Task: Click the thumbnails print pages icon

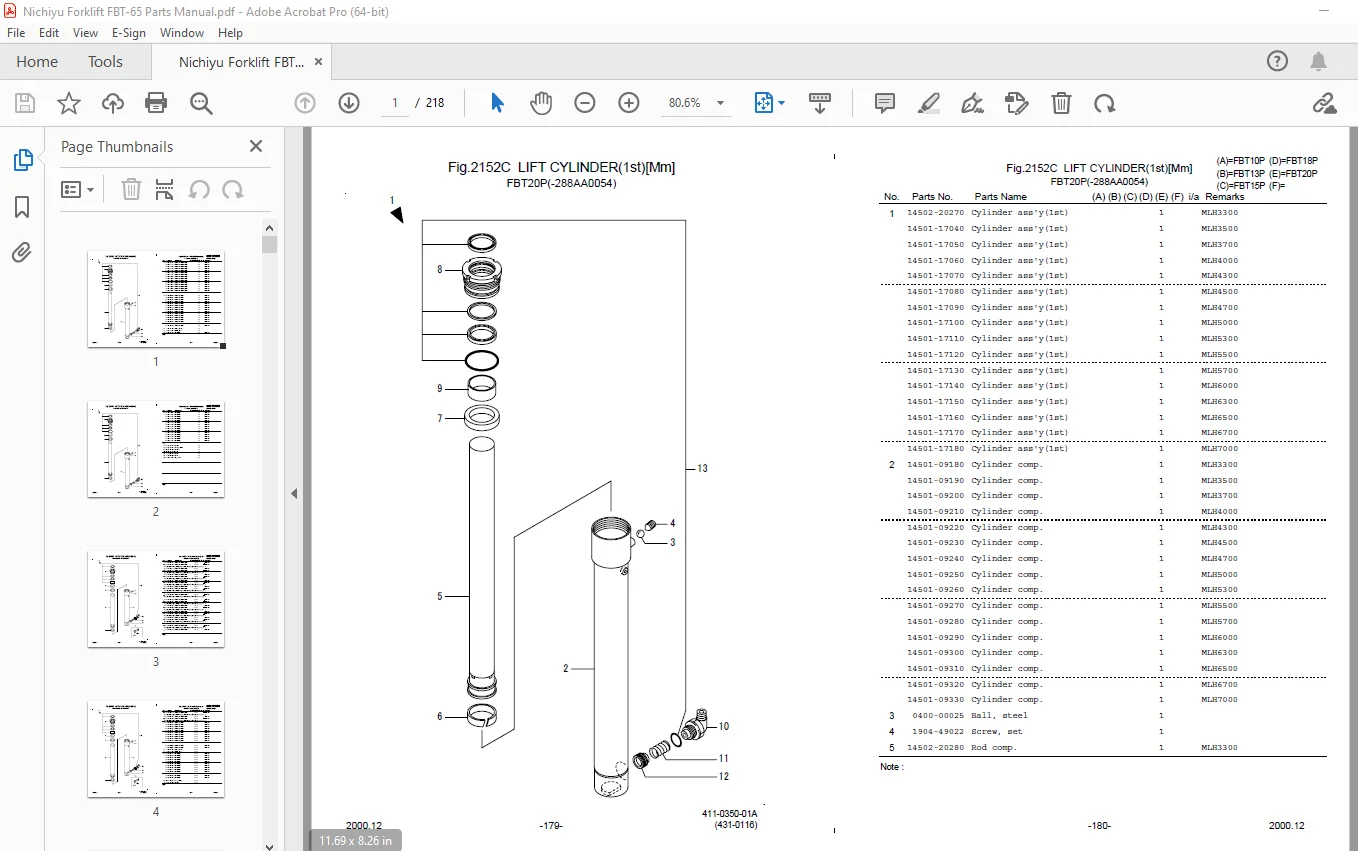Action: click(166, 189)
